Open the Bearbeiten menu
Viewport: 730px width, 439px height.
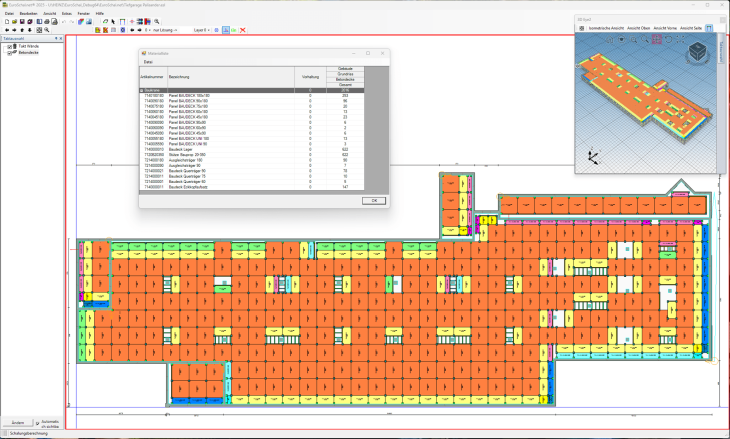click(28, 13)
